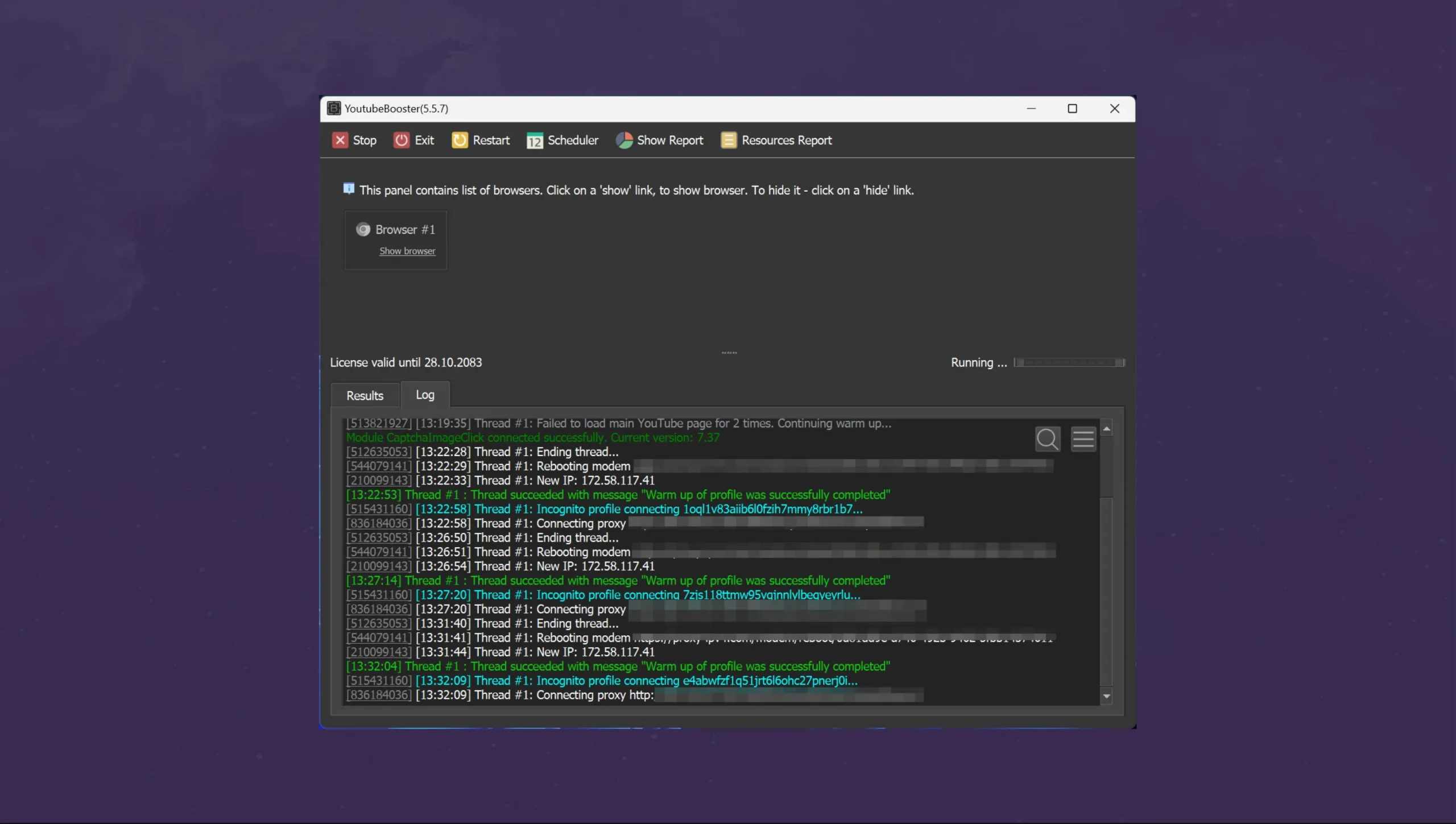Click the log scrollbar down arrow

(1106, 697)
